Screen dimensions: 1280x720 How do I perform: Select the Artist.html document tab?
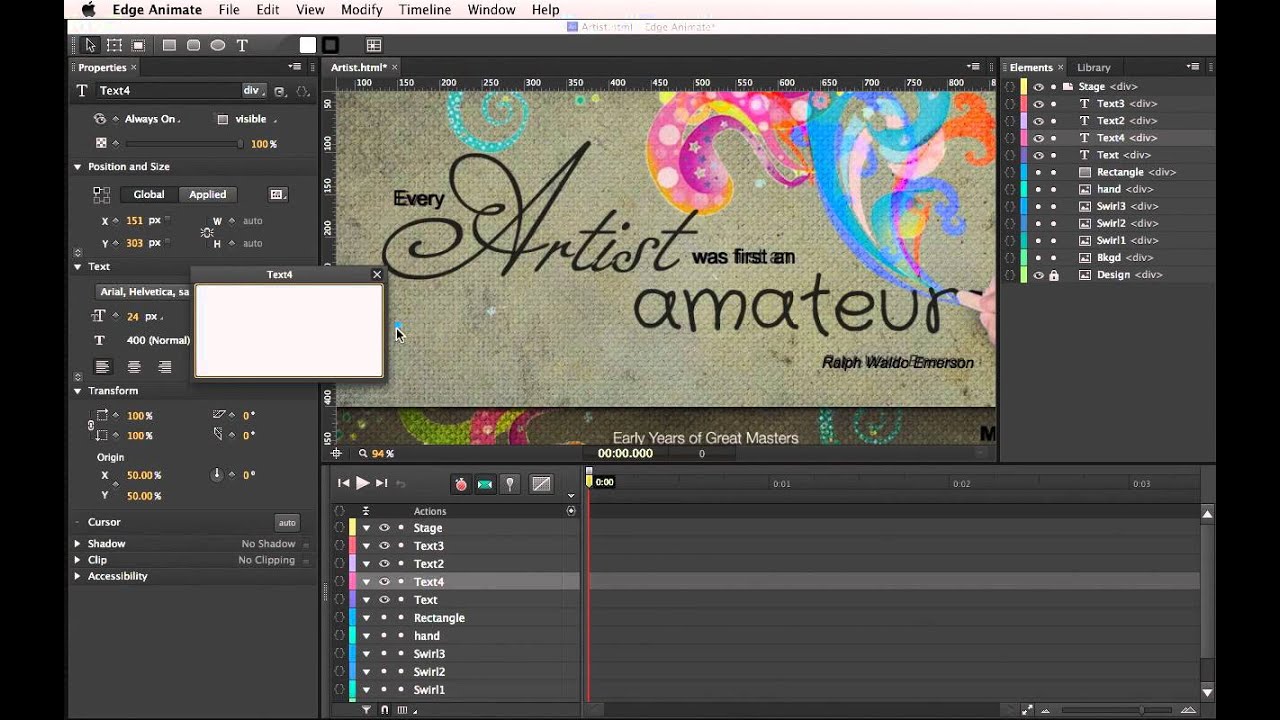pyautogui.click(x=358, y=67)
